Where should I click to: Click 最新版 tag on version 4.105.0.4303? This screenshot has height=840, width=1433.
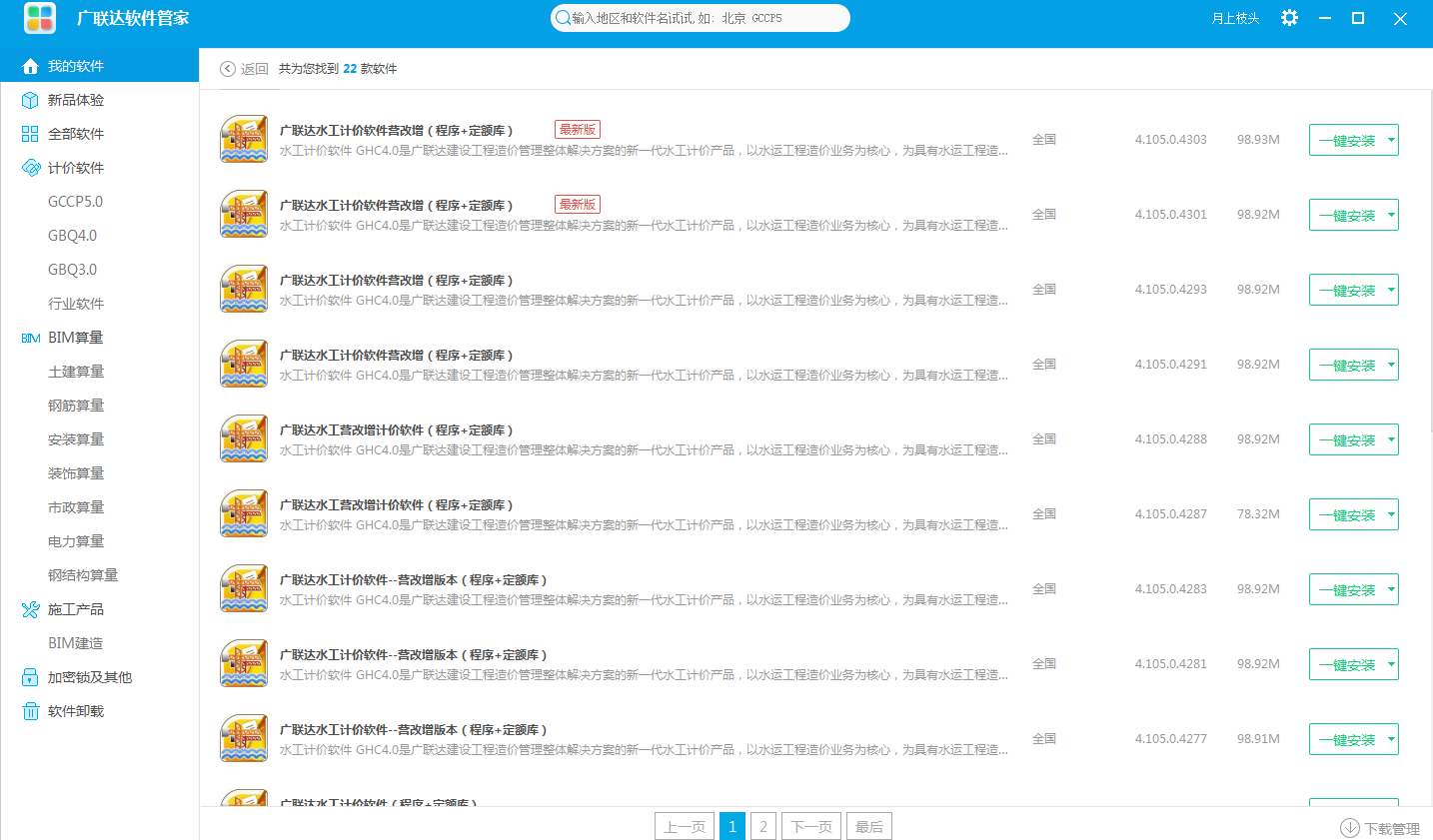578,130
